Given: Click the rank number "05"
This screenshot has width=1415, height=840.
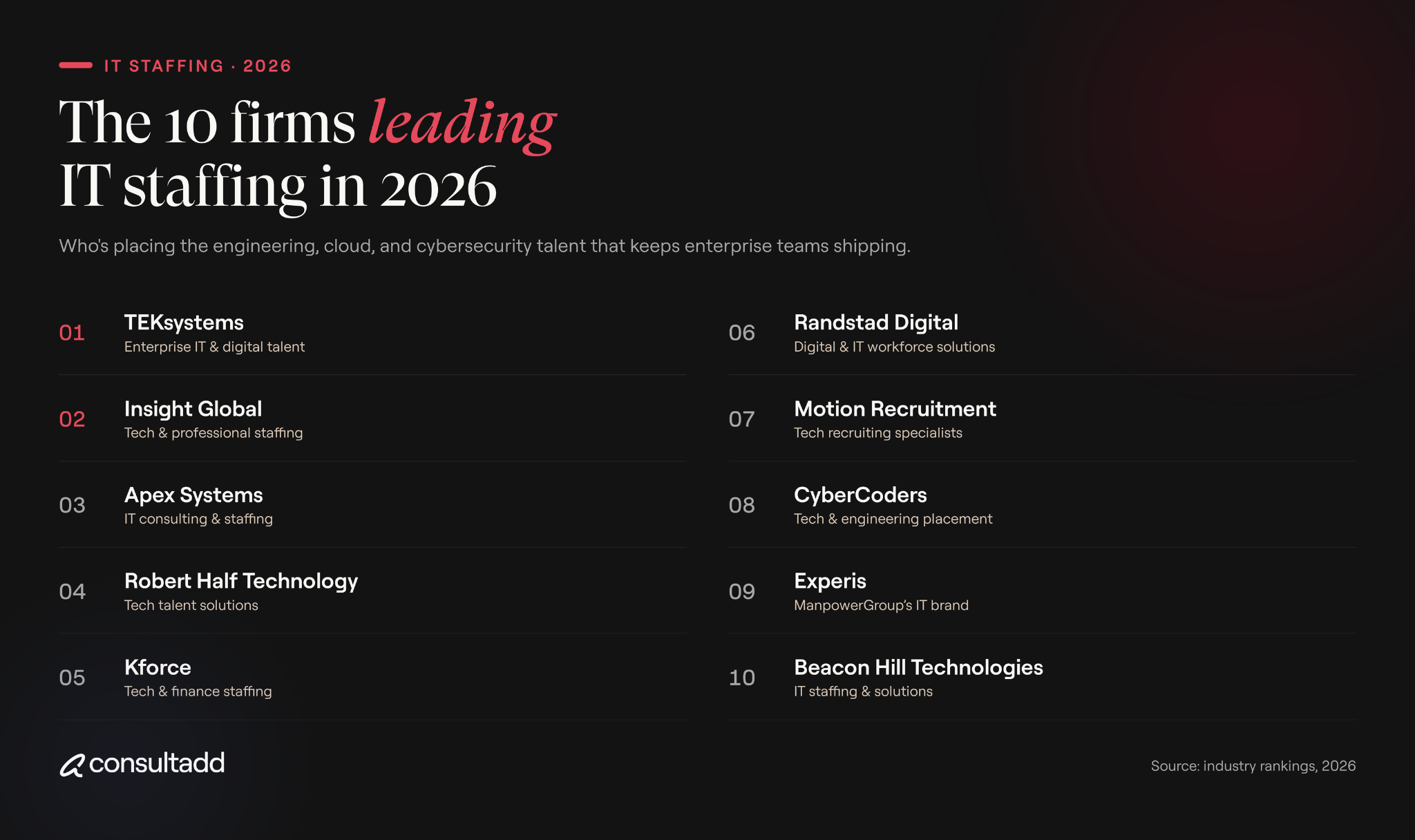Looking at the screenshot, I should [x=72, y=678].
